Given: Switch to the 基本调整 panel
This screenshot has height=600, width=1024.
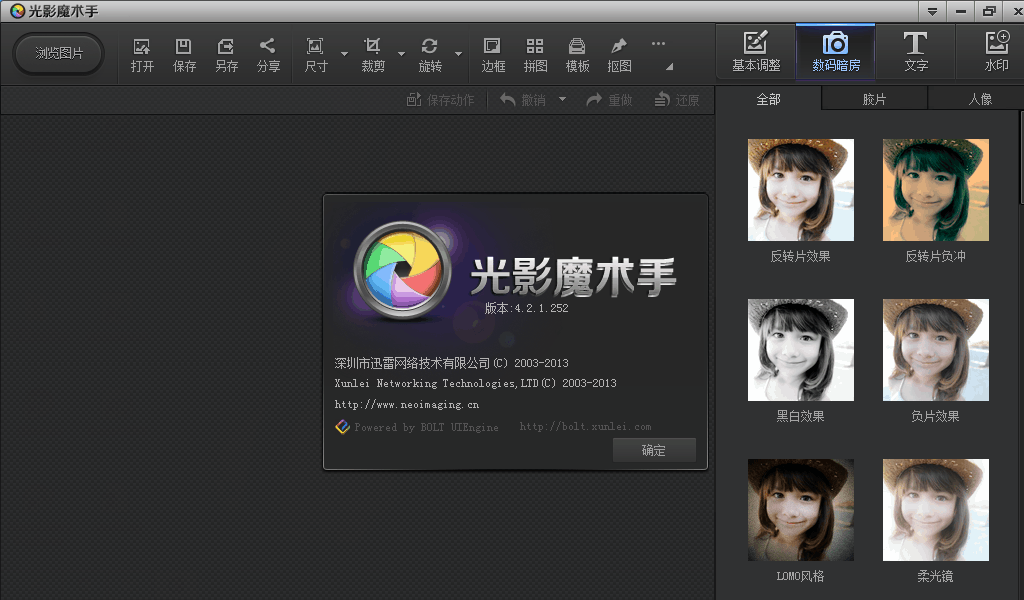Looking at the screenshot, I should coord(756,52).
